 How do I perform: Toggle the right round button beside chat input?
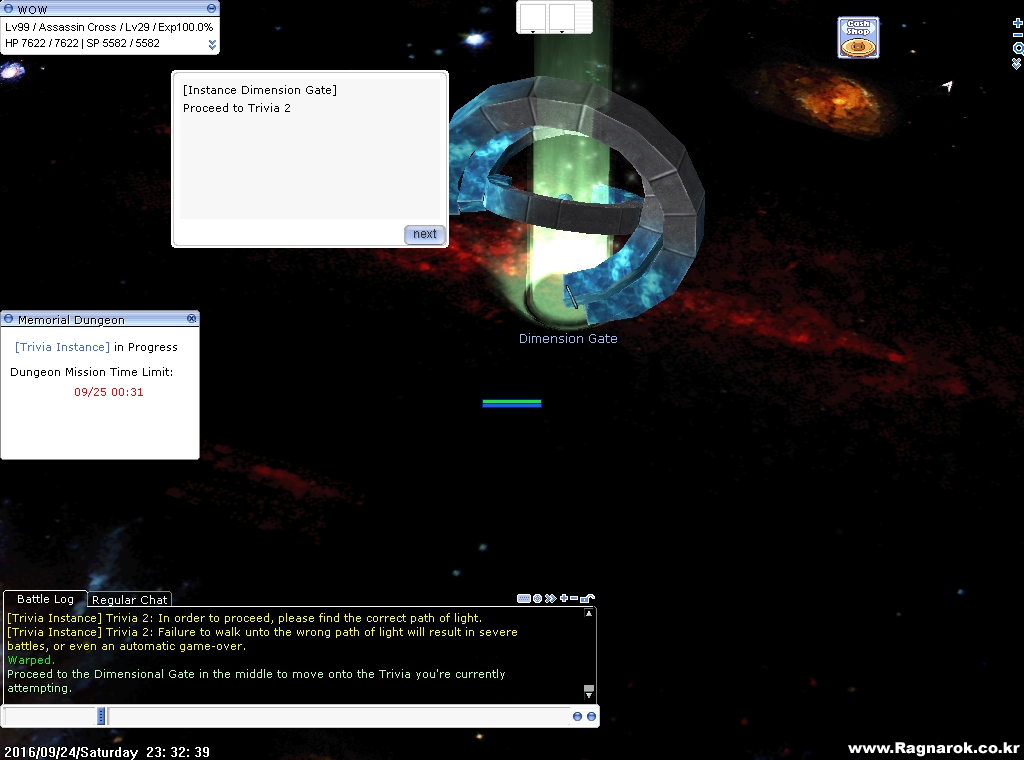tap(592, 716)
